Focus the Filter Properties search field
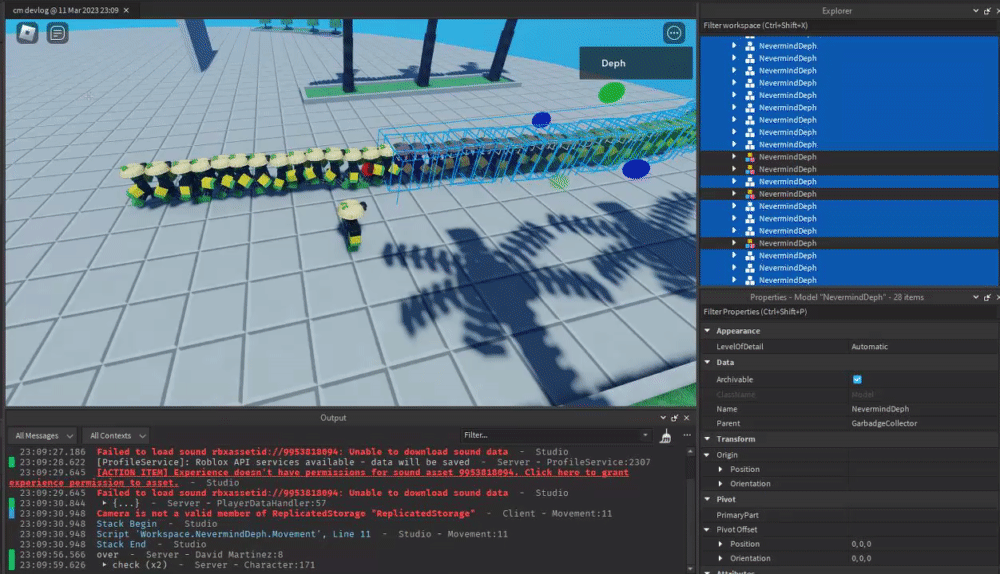 [x=848, y=312]
